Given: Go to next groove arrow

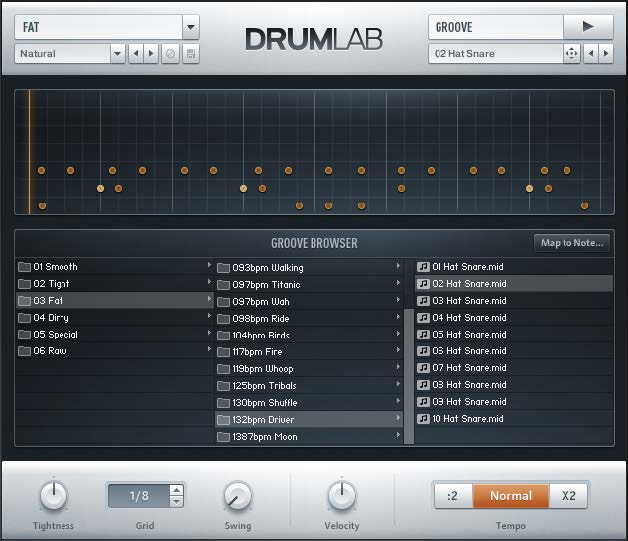Looking at the screenshot, I should point(606,53).
